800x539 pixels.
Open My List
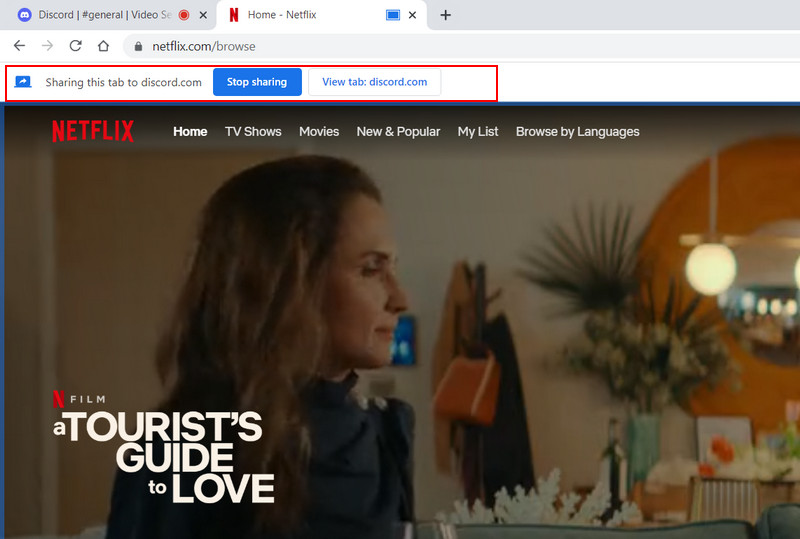(478, 132)
